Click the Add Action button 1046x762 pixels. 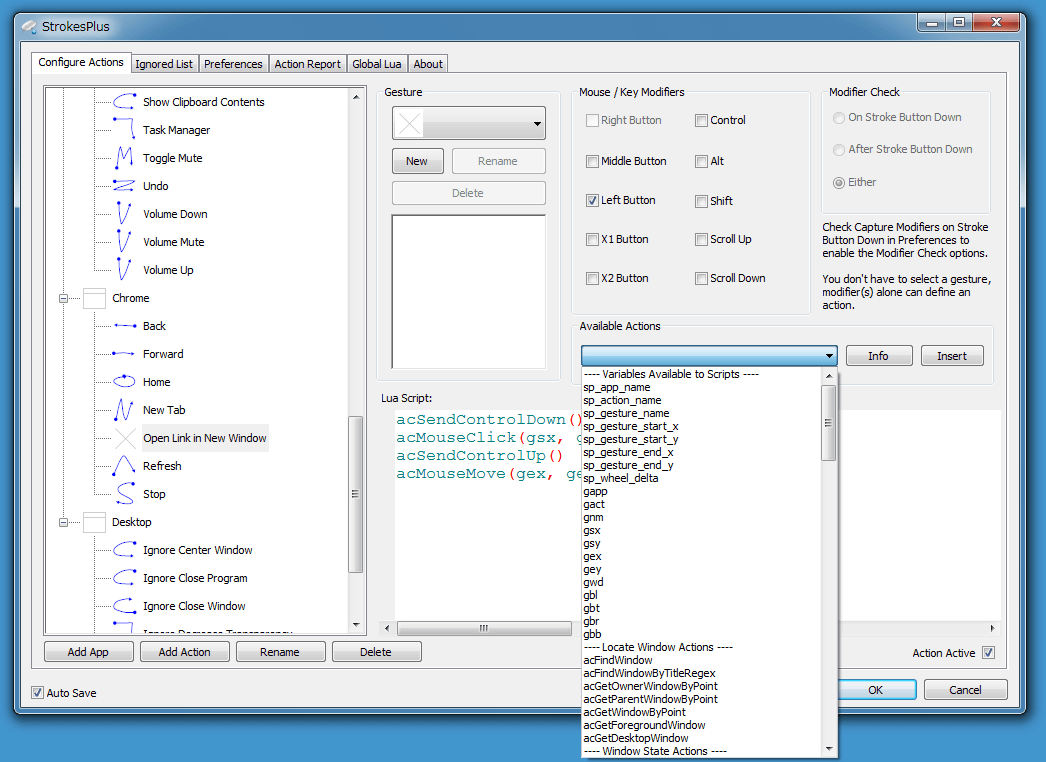[184, 652]
